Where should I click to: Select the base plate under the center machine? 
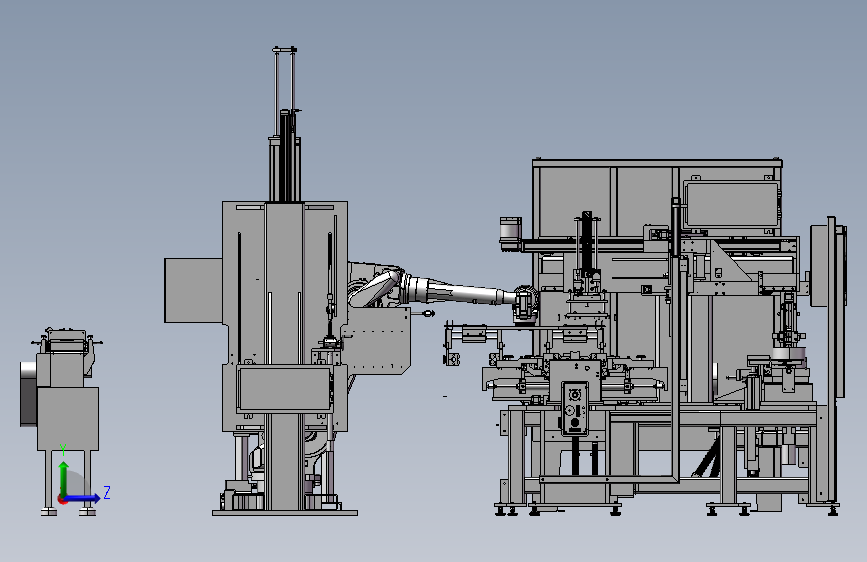285,513
